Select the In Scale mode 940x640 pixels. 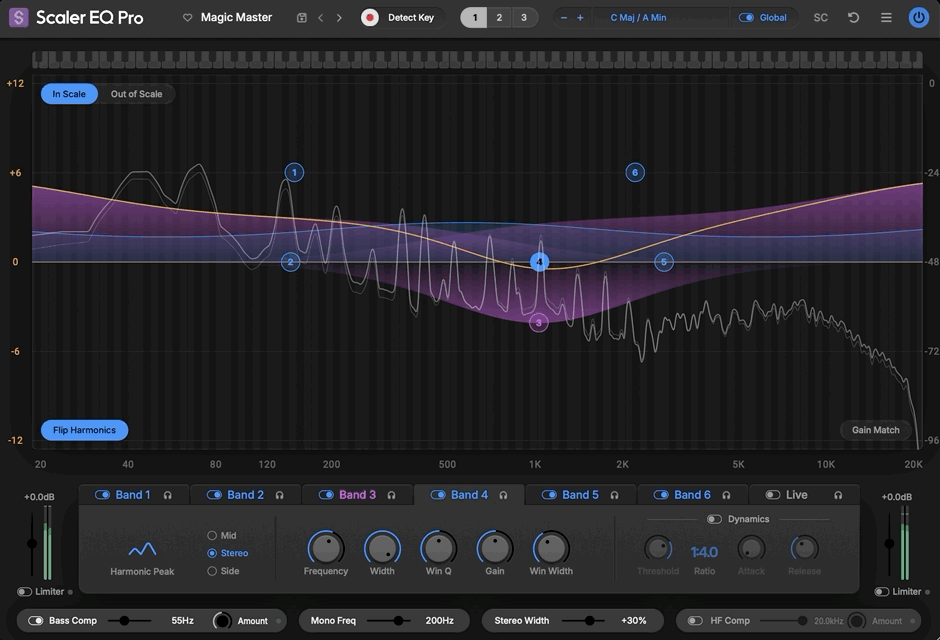click(x=69, y=94)
